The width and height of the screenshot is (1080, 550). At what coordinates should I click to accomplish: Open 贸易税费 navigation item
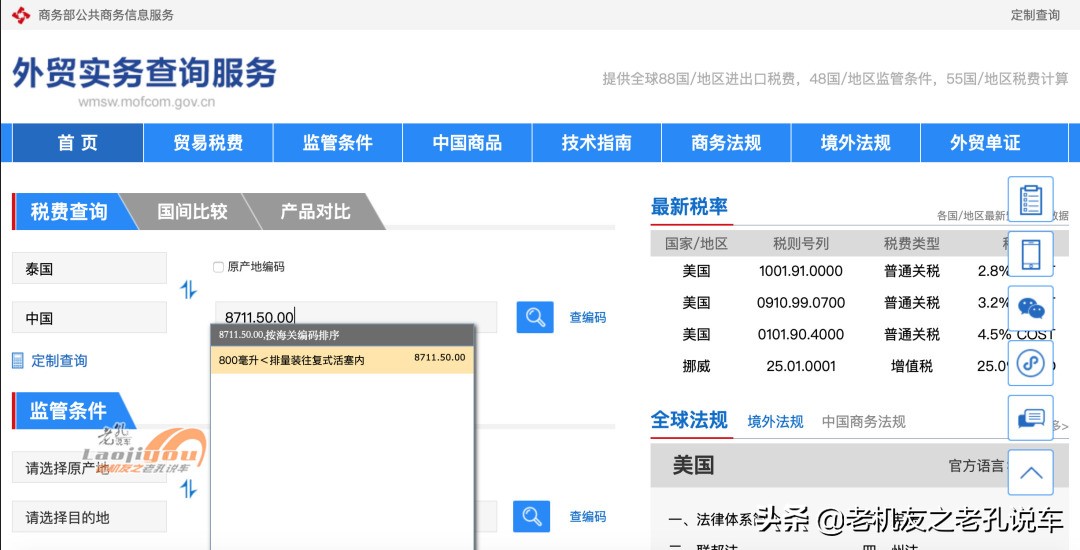(208, 142)
